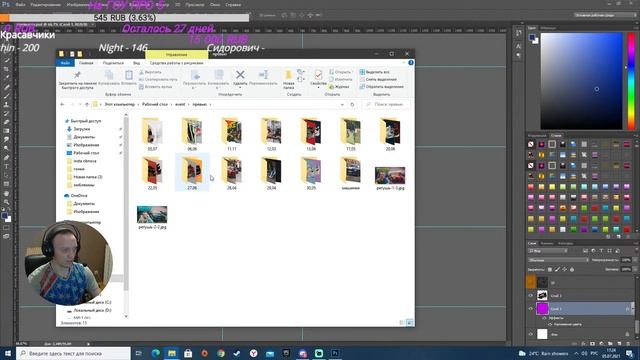This screenshot has height=360, width=640.
Task: Click the Delete (X) icon in Explorer ribbon
Action: point(240,75)
